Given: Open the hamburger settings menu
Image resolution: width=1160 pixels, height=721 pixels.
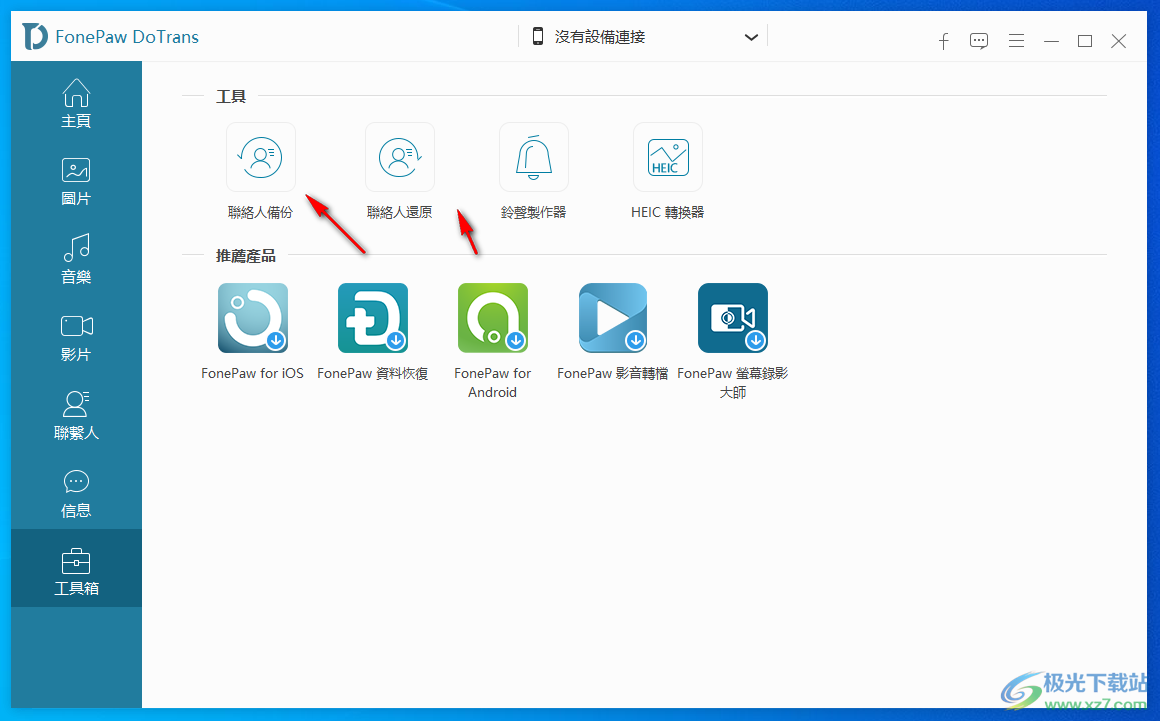Looking at the screenshot, I should [1016, 41].
